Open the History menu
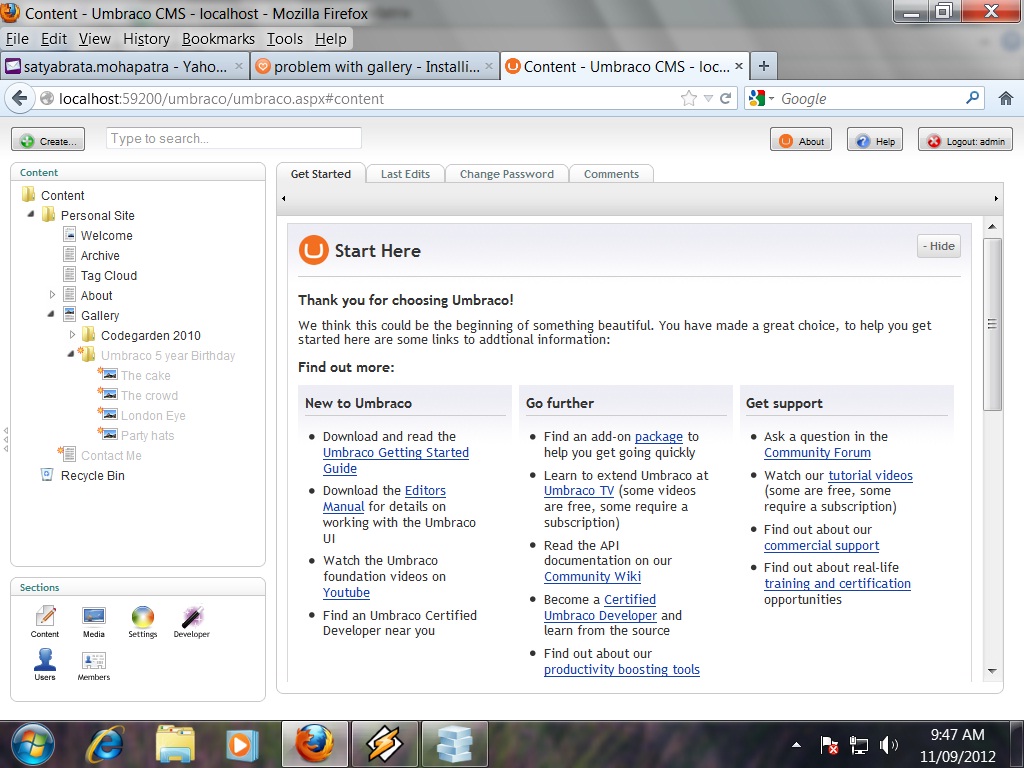The width and height of the screenshot is (1024, 768). pos(146,39)
